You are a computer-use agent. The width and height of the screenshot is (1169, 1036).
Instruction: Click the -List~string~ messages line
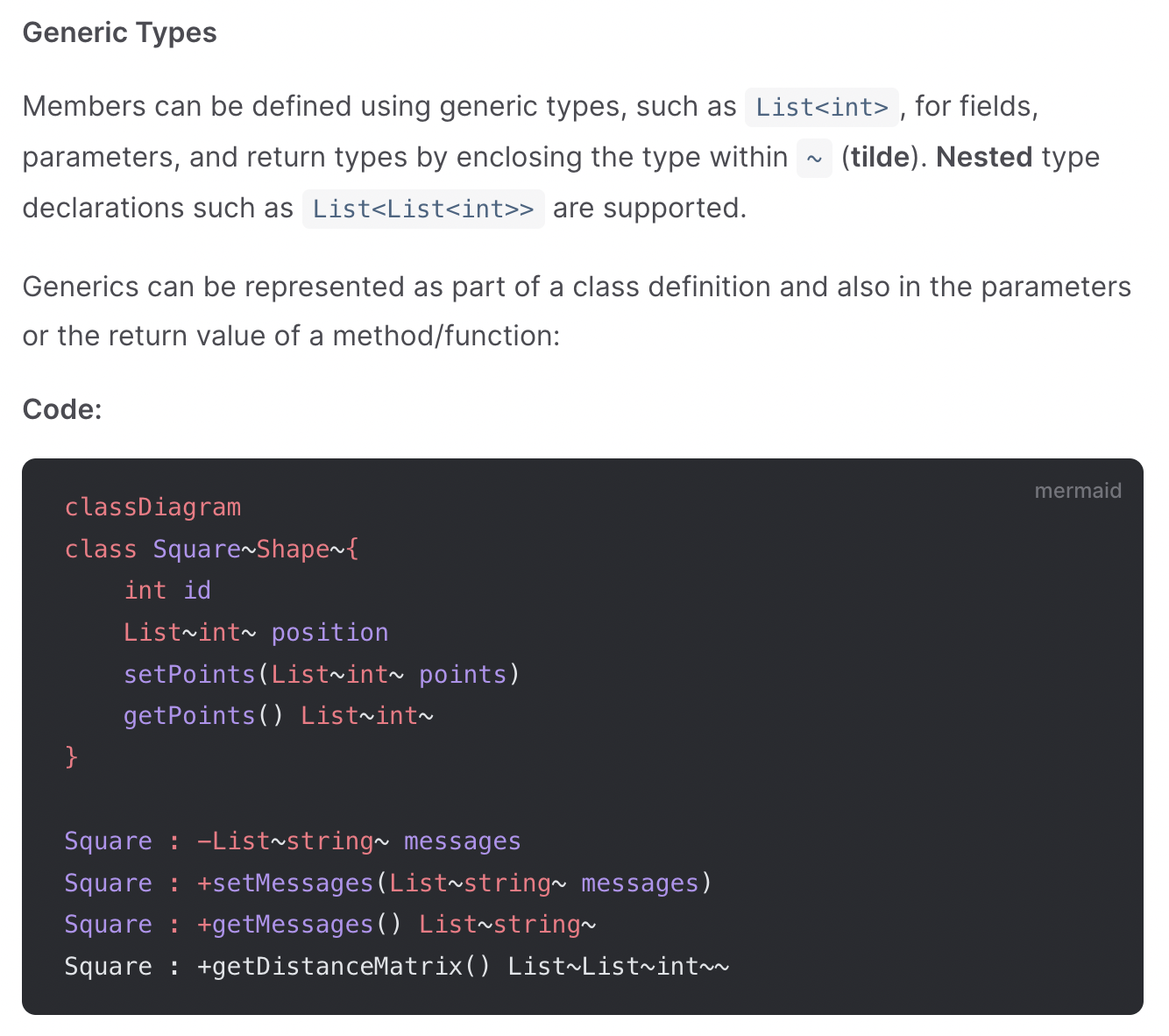(293, 841)
